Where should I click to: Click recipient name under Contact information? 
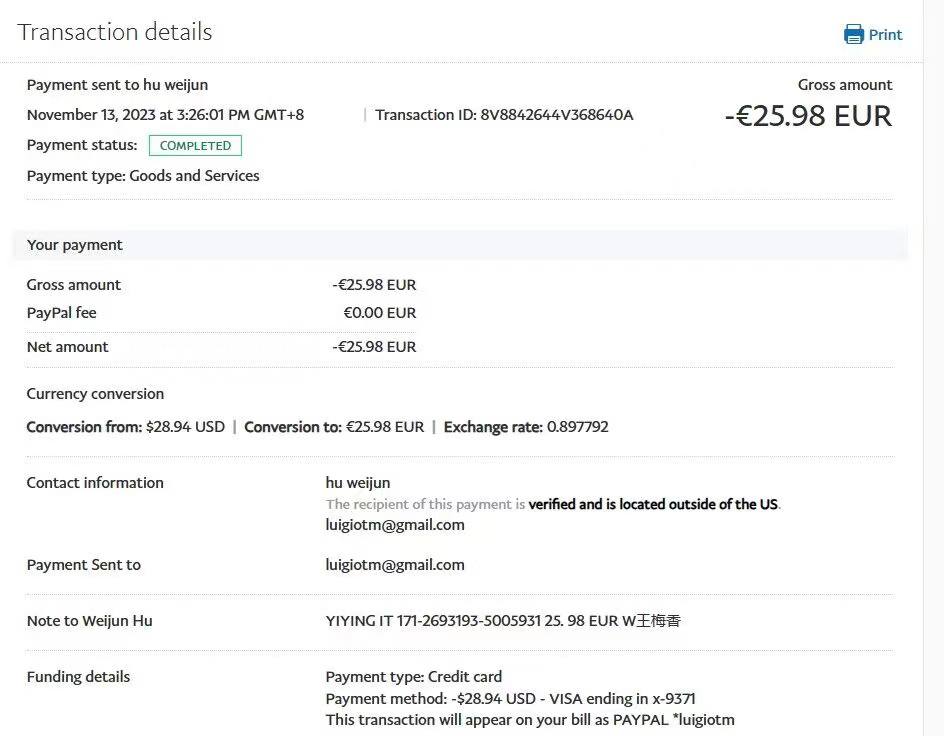[358, 483]
